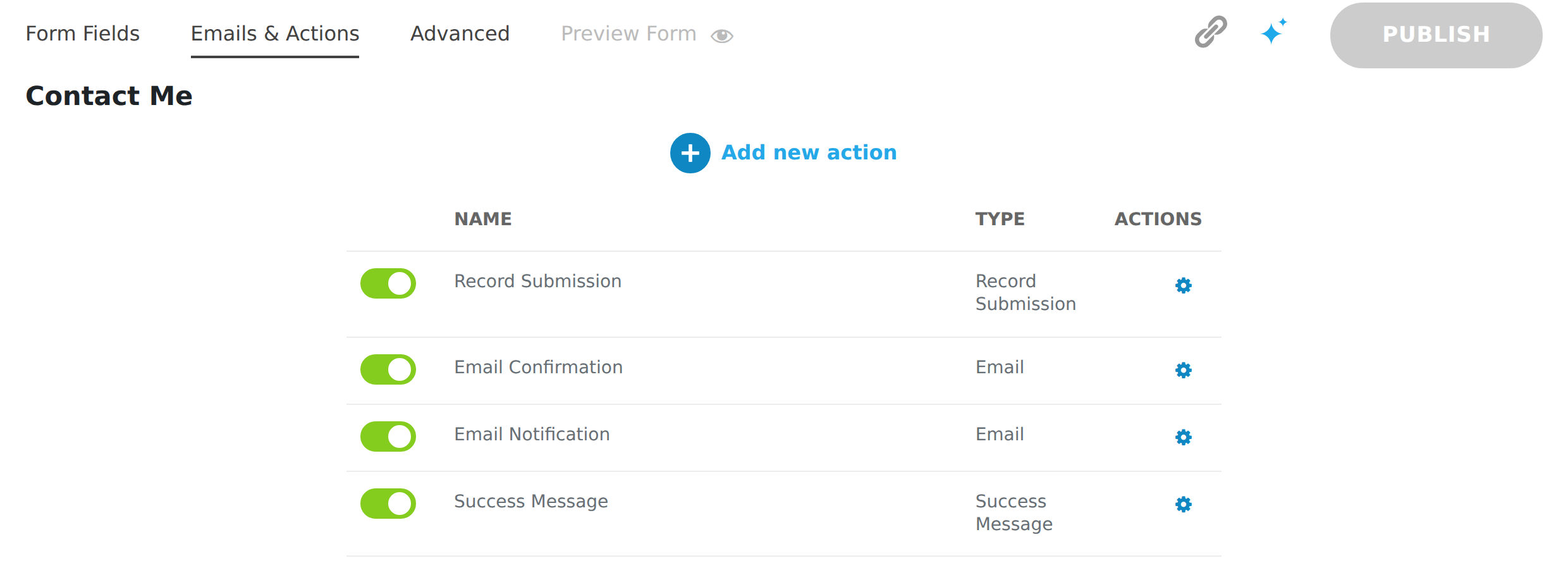Select the Record Submission action name

click(x=537, y=281)
